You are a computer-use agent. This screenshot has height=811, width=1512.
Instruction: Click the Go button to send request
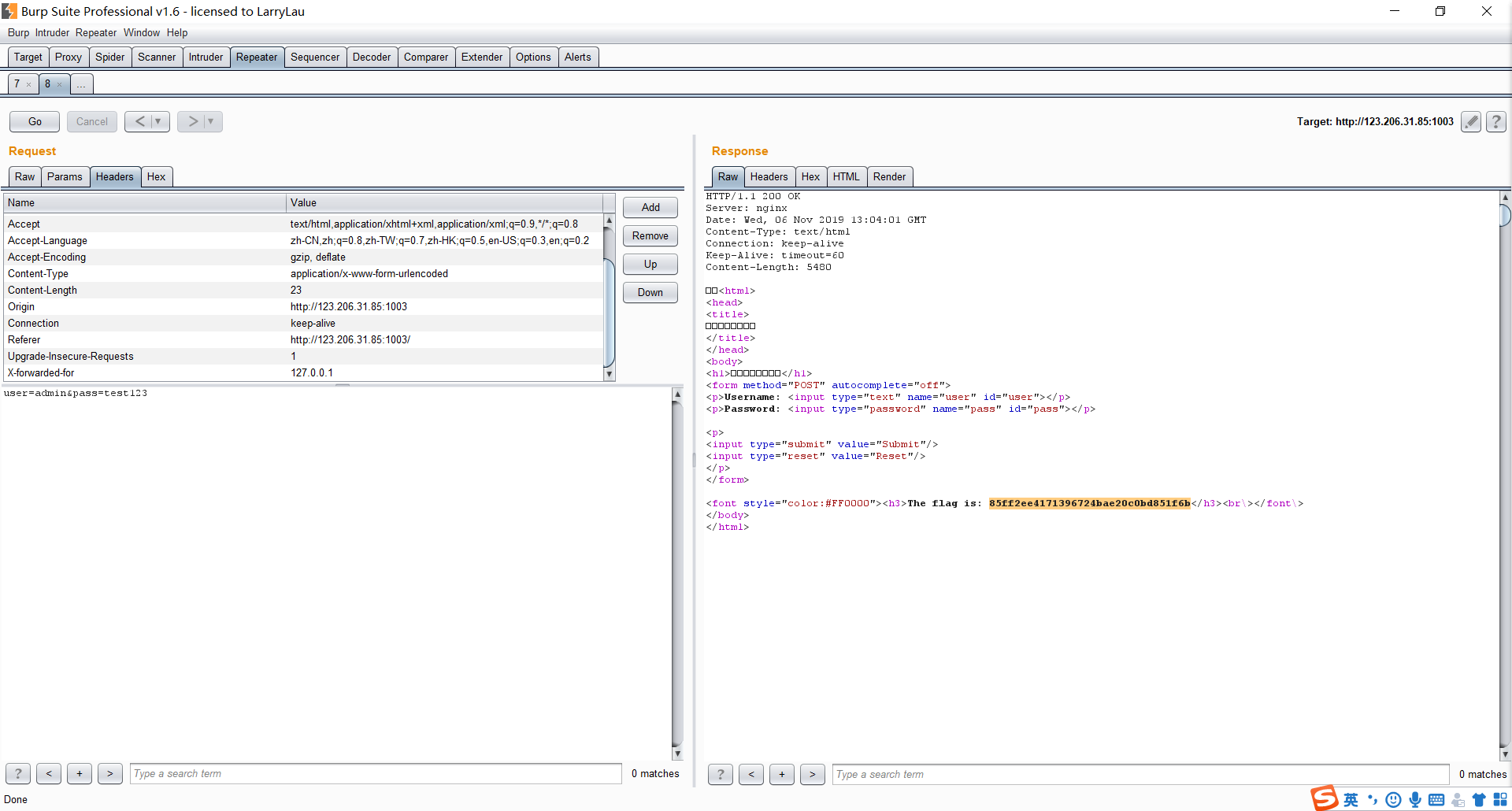point(35,121)
